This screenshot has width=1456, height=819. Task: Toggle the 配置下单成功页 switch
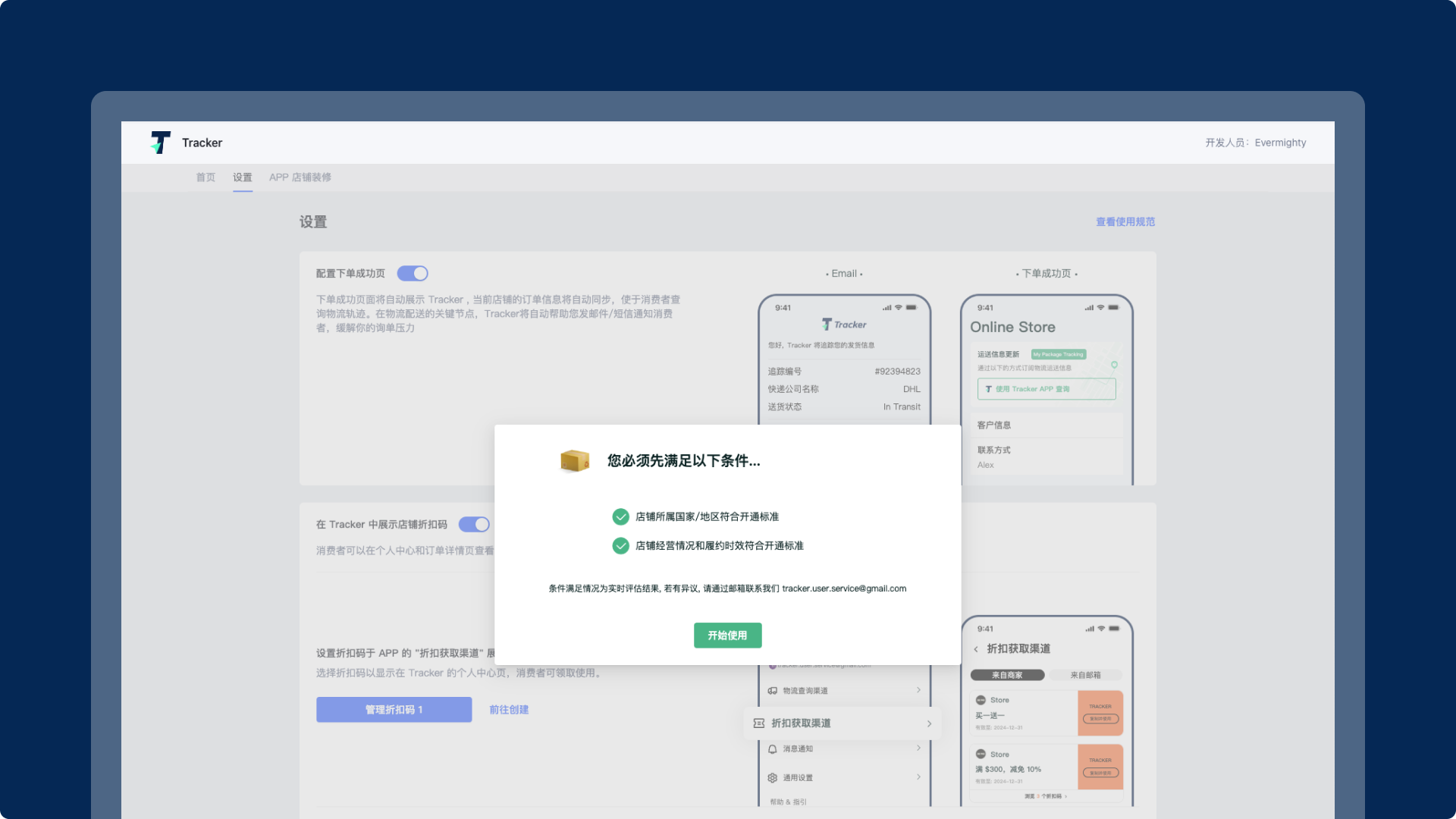pyautogui.click(x=413, y=274)
